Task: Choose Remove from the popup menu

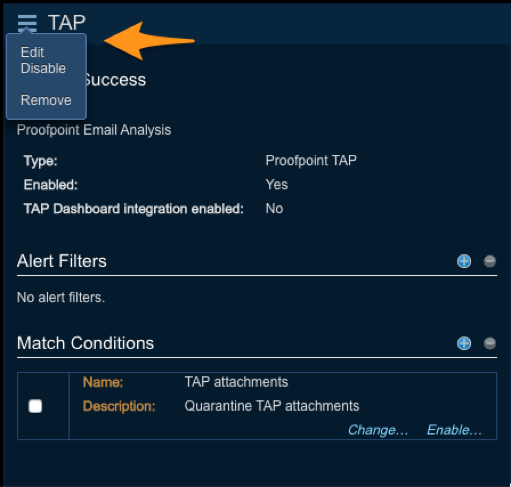Action: tap(46, 100)
